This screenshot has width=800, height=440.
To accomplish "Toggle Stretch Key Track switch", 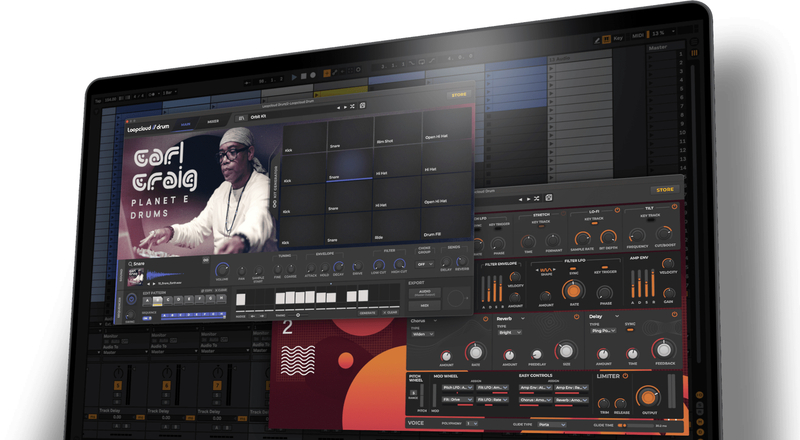I will pos(541,226).
